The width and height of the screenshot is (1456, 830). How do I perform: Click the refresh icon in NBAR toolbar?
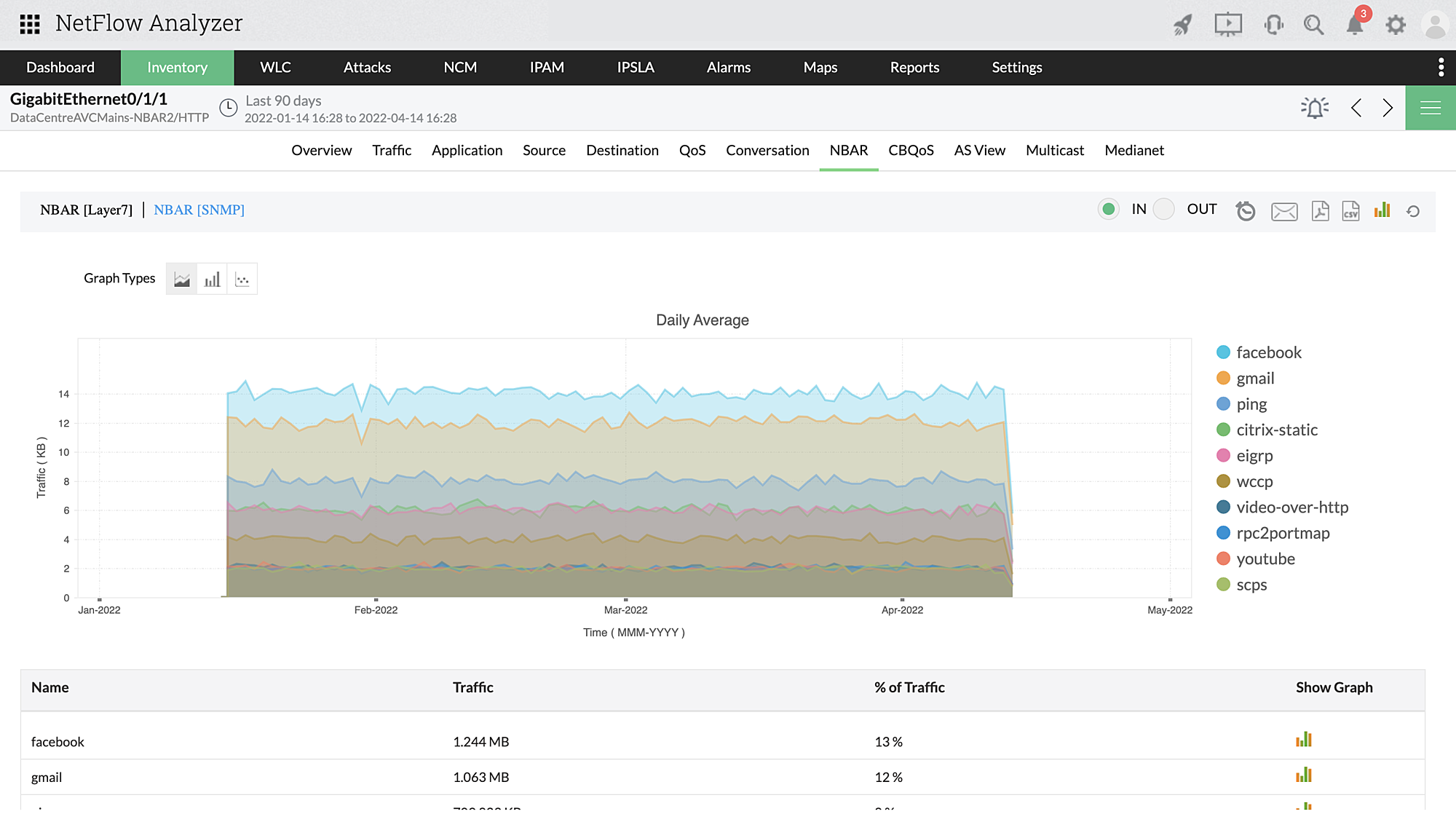(x=1413, y=211)
